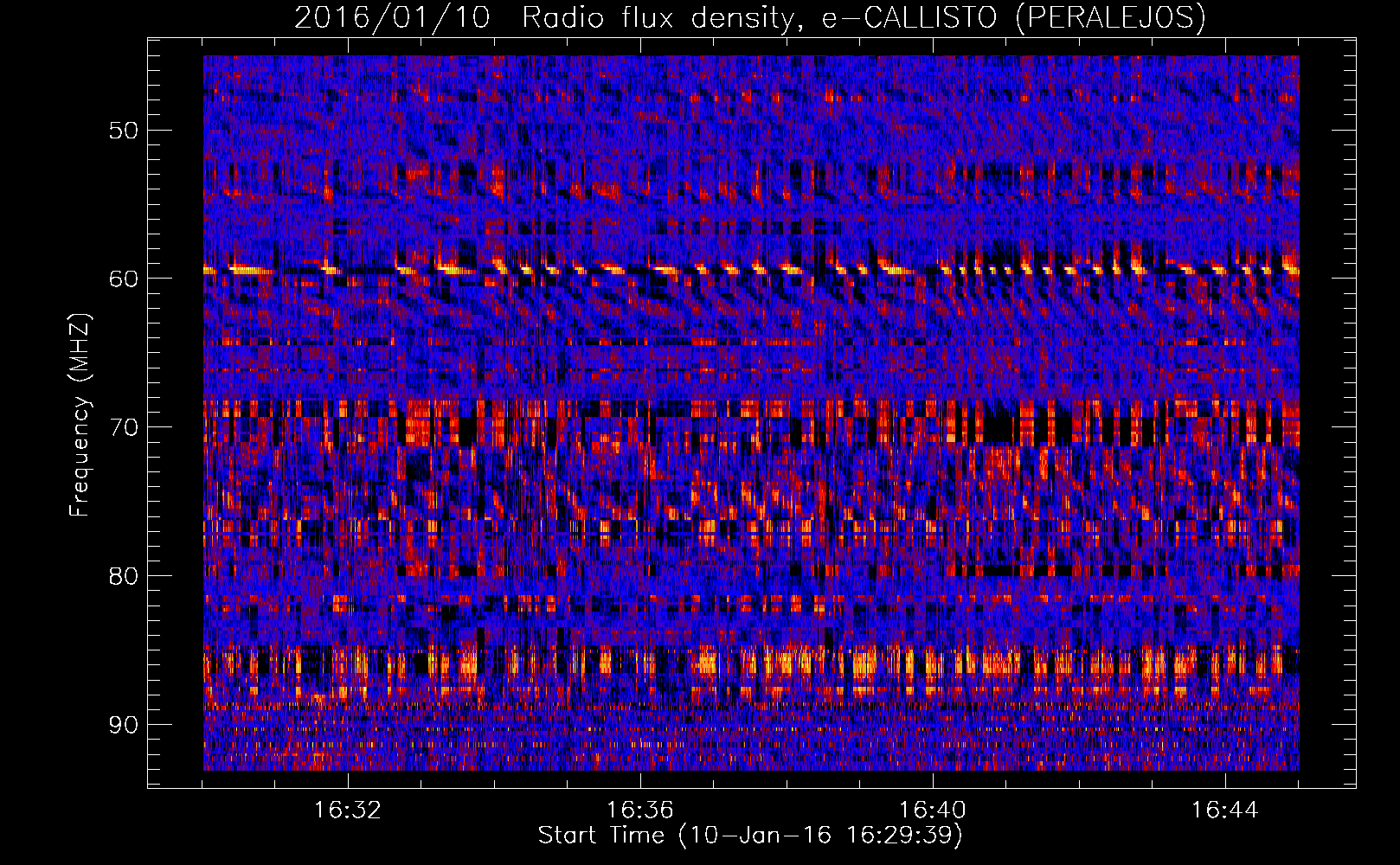The image size is (1400, 865).
Task: Click the 16:40 time tick label
Action: pos(933,811)
